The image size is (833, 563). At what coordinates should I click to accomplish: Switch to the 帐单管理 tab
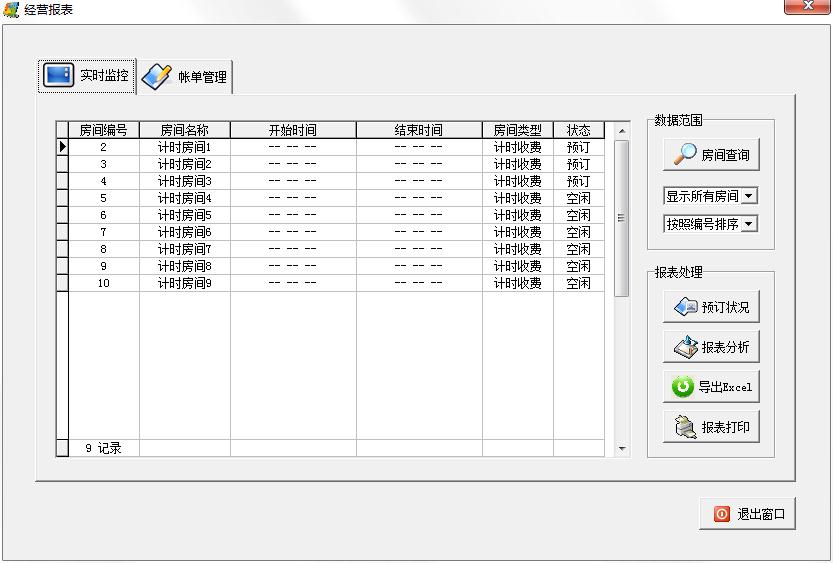[x=185, y=77]
